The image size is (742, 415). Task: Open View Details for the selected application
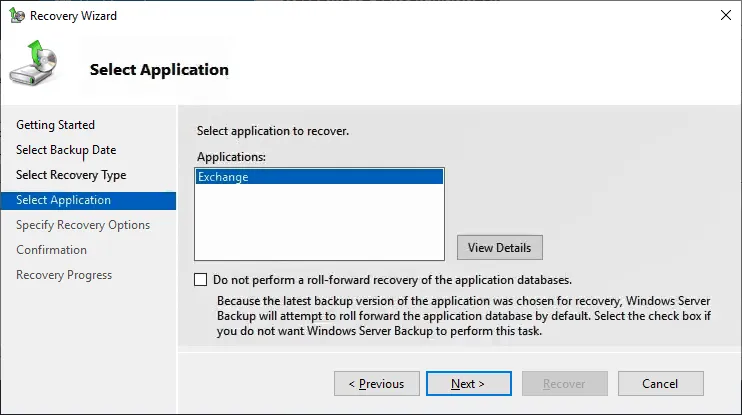click(x=499, y=247)
